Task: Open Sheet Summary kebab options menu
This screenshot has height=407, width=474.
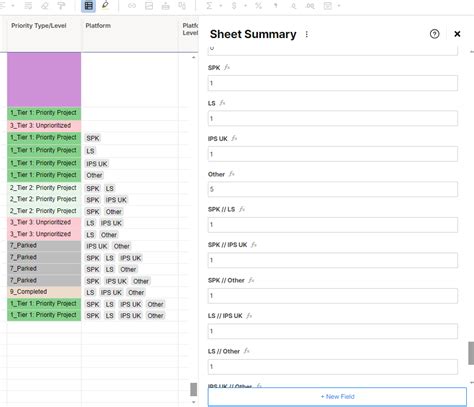Action: point(307,34)
